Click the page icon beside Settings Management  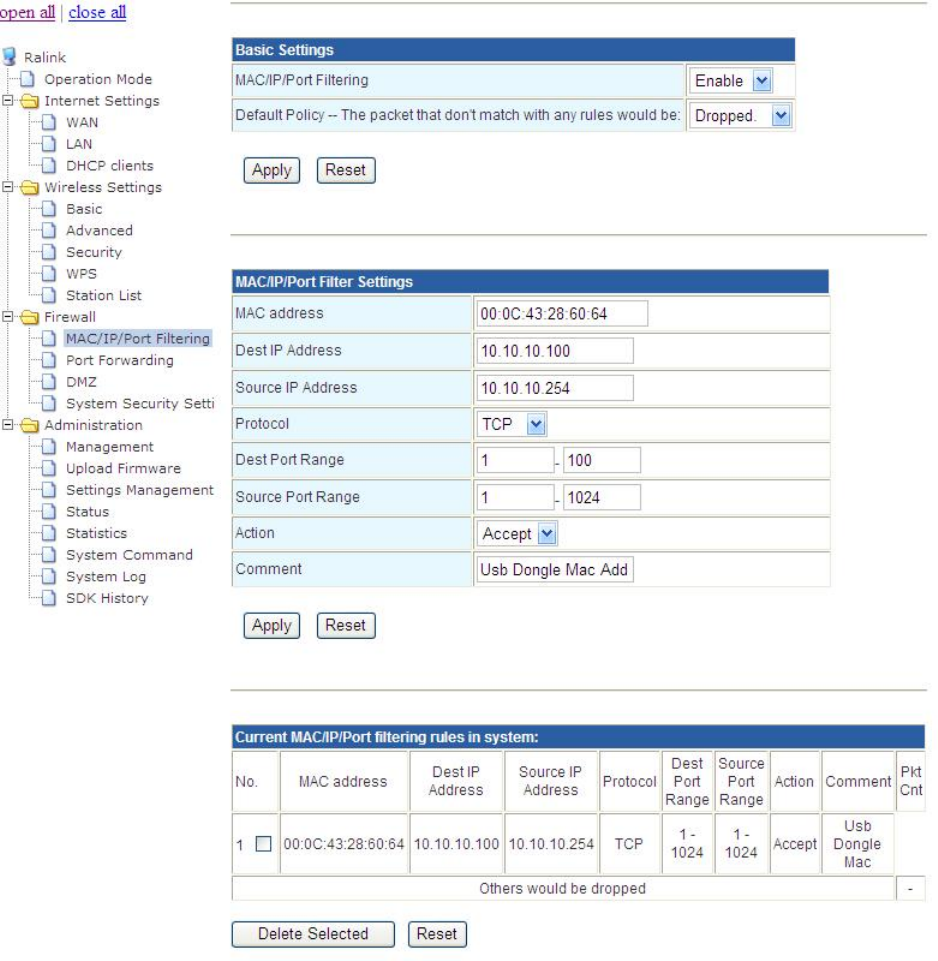point(49,490)
